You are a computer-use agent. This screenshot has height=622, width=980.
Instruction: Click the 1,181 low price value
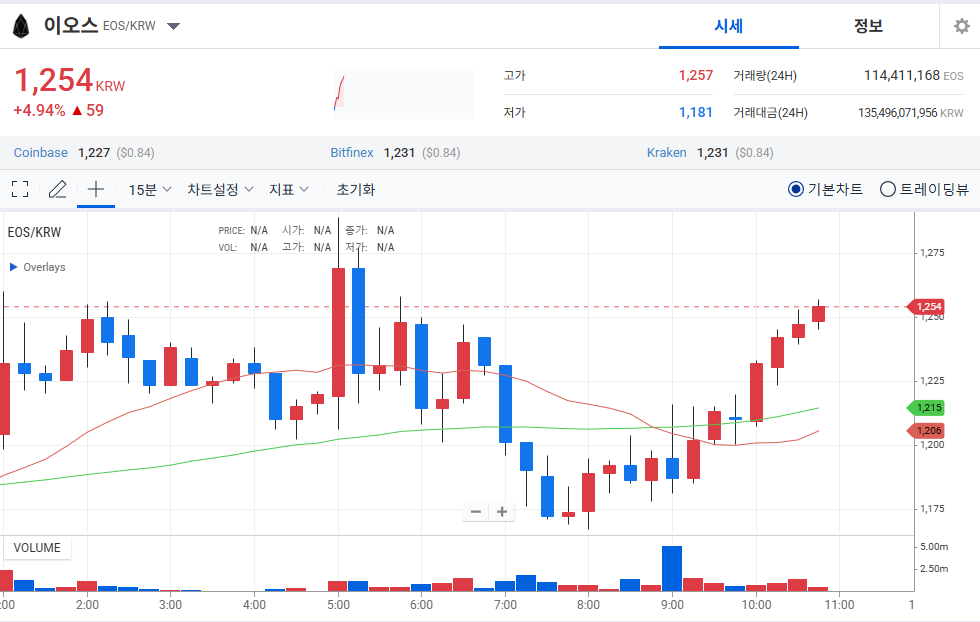coord(696,113)
